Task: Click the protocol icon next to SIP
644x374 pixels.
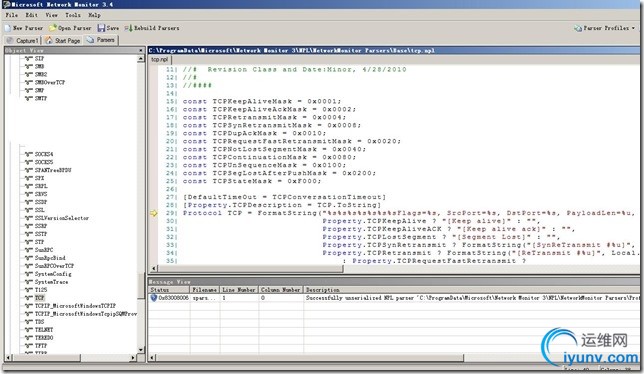Action: tap(29, 59)
